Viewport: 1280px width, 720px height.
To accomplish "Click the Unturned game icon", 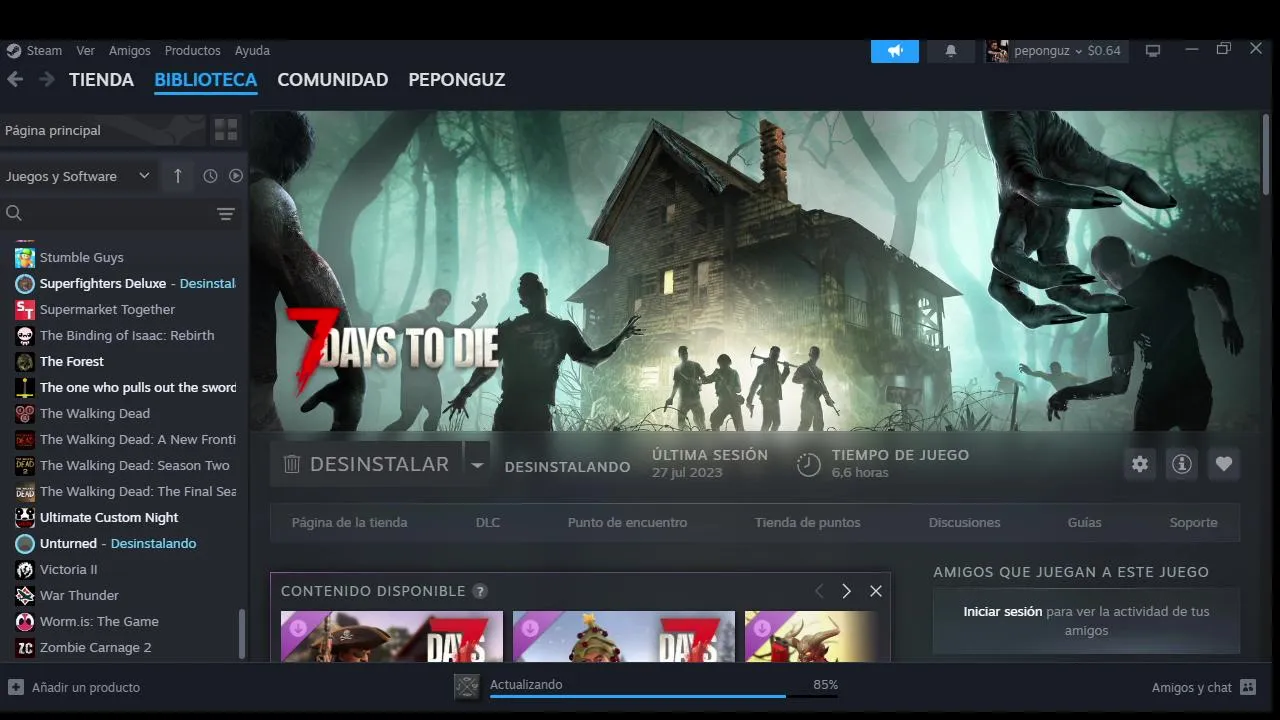I will [x=25, y=544].
